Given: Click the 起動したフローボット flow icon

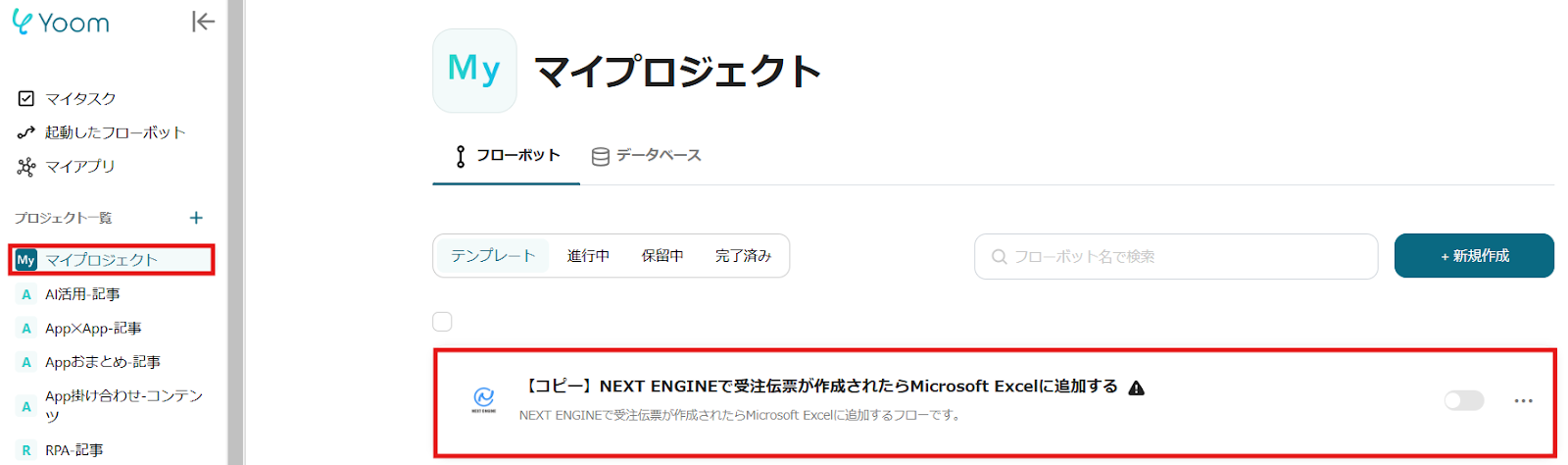Looking at the screenshot, I should tap(26, 132).
